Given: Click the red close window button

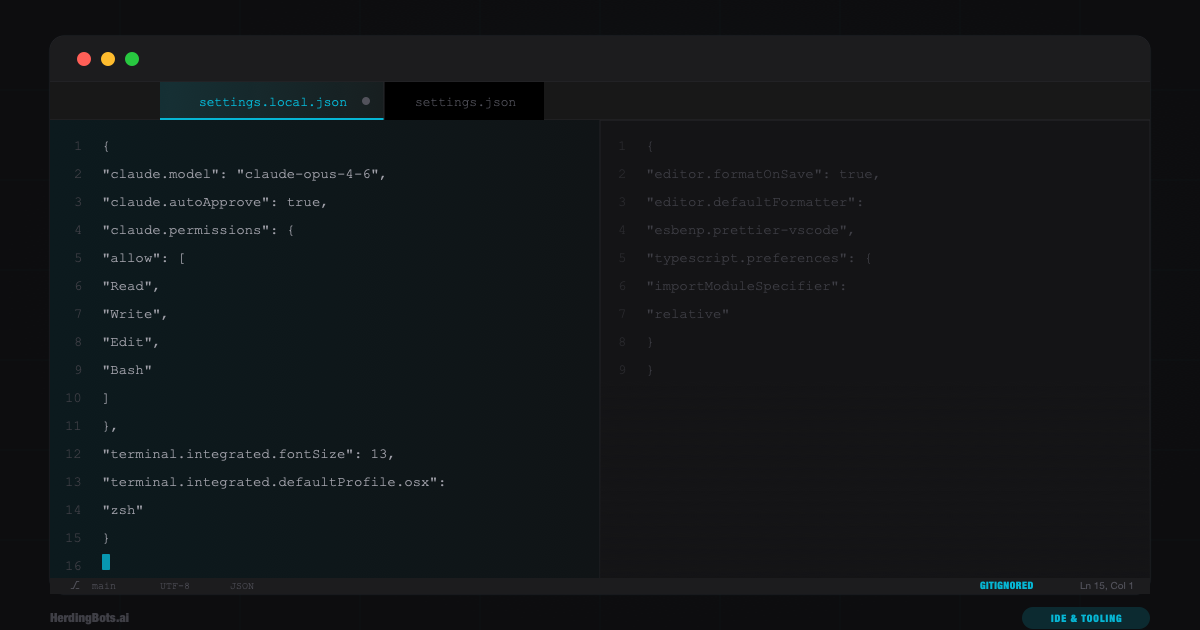Looking at the screenshot, I should pyautogui.click(x=84, y=59).
